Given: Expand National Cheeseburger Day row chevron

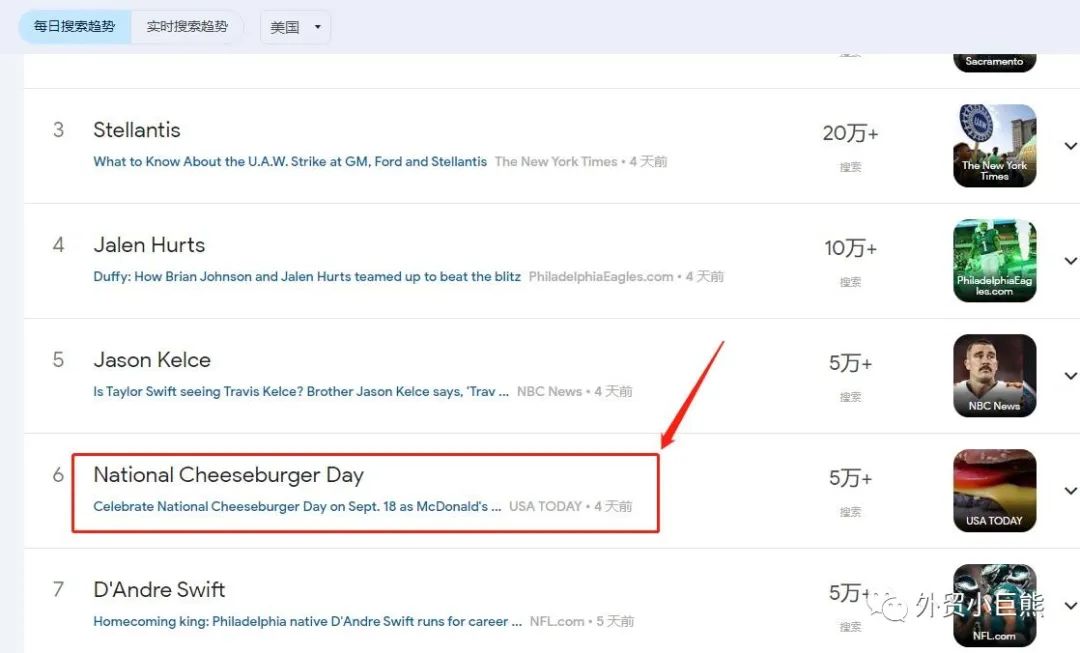Looking at the screenshot, I should [x=1070, y=491].
